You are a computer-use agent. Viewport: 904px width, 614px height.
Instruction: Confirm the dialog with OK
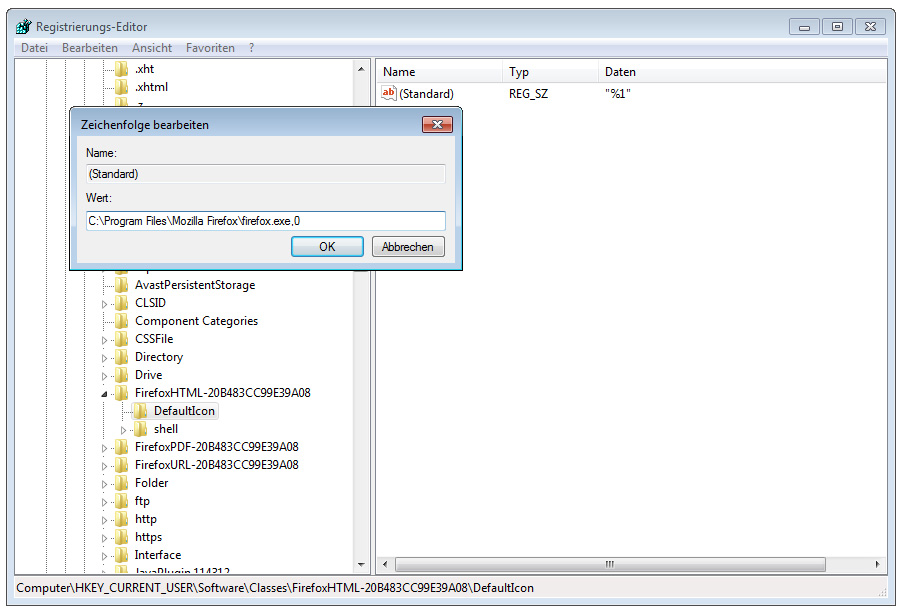click(x=327, y=247)
